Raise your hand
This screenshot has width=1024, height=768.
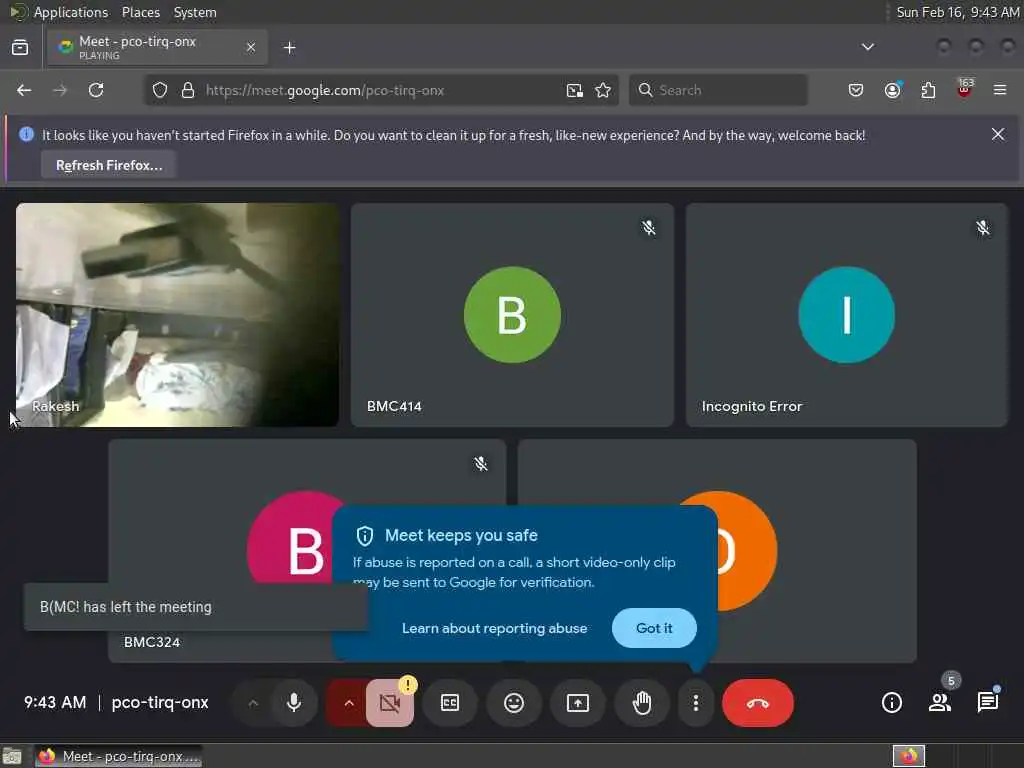tap(642, 703)
